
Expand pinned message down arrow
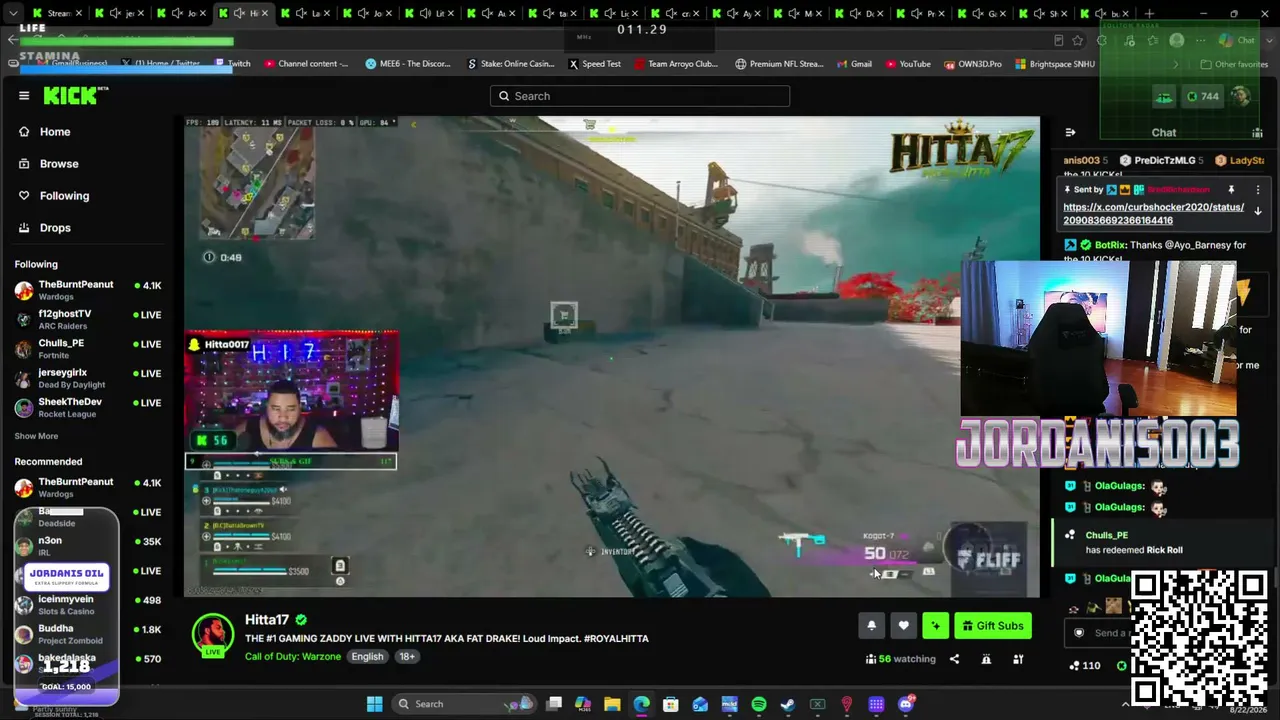click(1258, 211)
